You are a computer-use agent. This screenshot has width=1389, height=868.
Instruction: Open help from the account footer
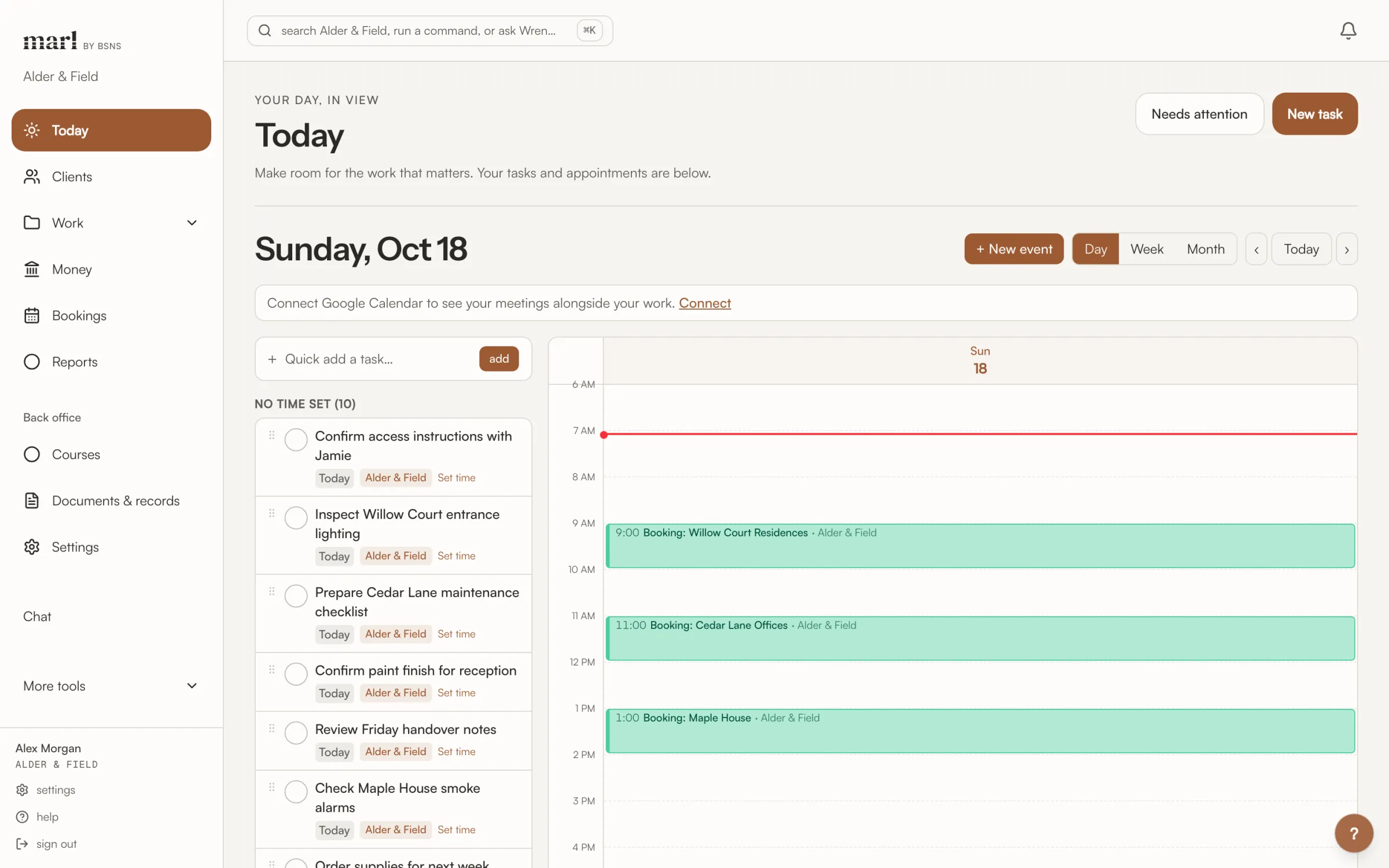pos(38,816)
